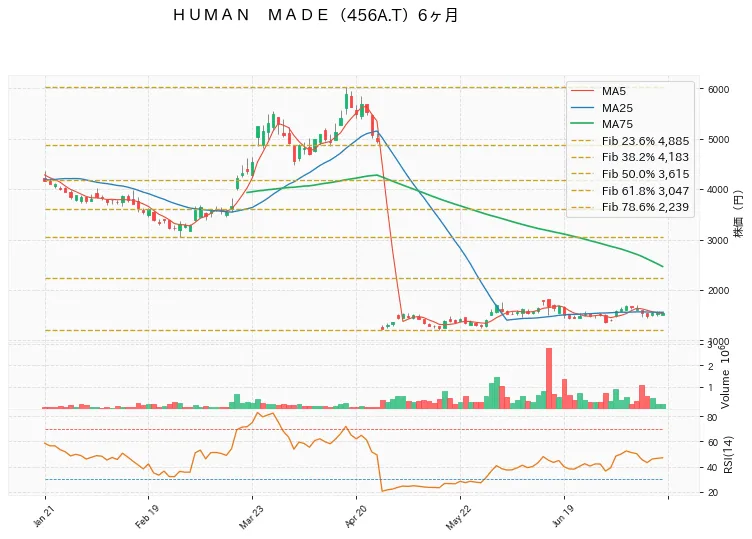
Task: Click the tallest red volume bar
Action: [549, 378]
